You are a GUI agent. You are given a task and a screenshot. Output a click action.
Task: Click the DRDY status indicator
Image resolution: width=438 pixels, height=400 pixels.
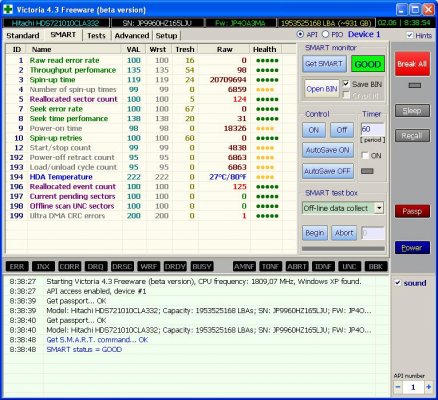(x=175, y=266)
